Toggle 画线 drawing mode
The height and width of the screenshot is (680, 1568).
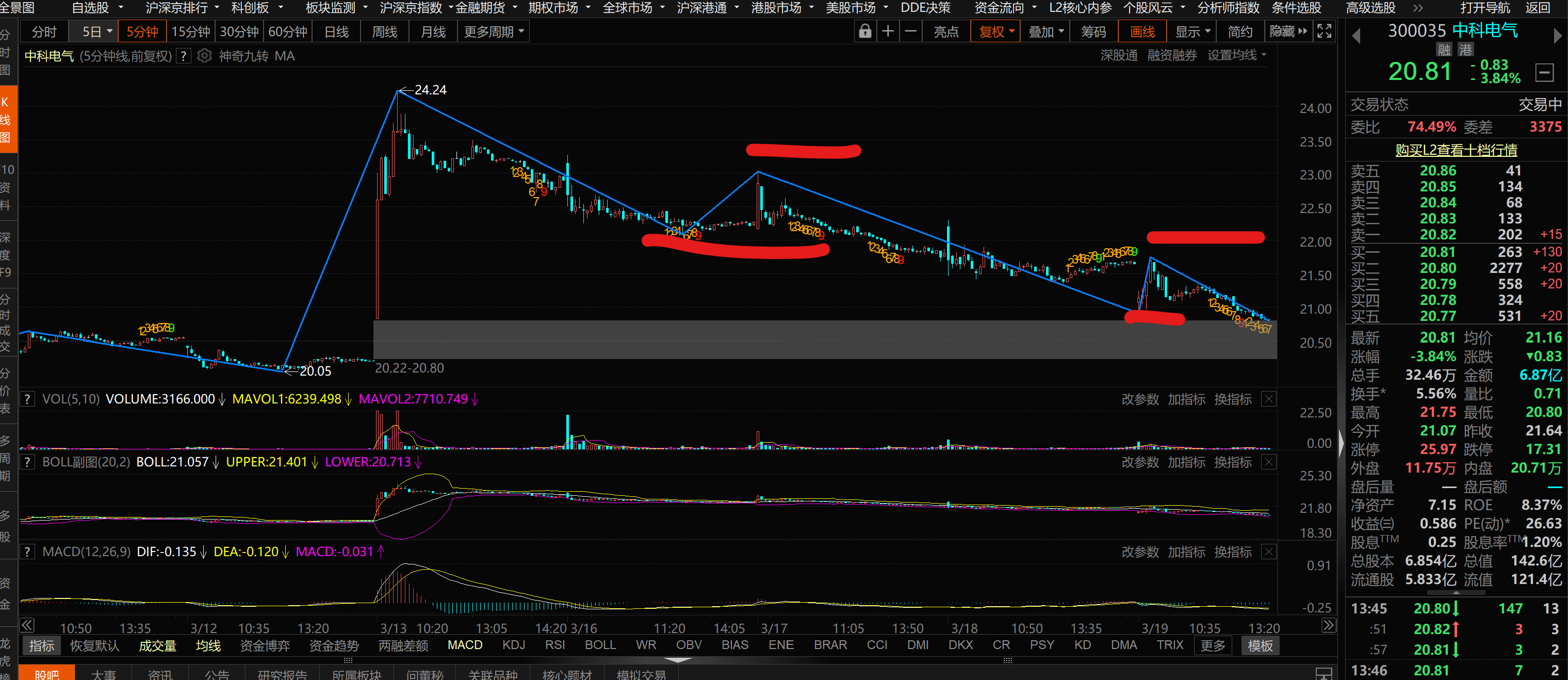point(1142,31)
